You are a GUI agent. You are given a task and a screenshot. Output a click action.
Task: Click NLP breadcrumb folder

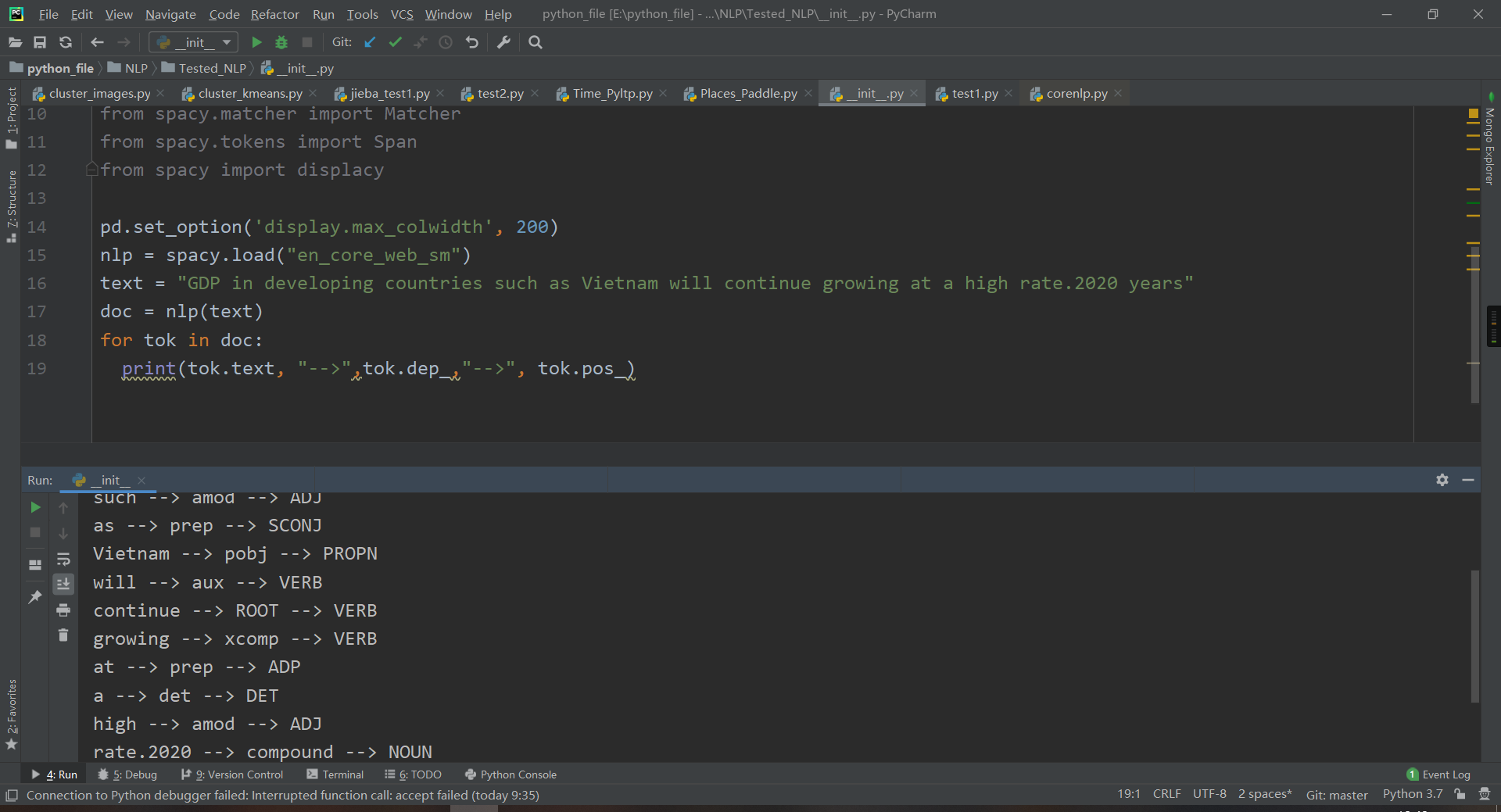tap(127, 68)
